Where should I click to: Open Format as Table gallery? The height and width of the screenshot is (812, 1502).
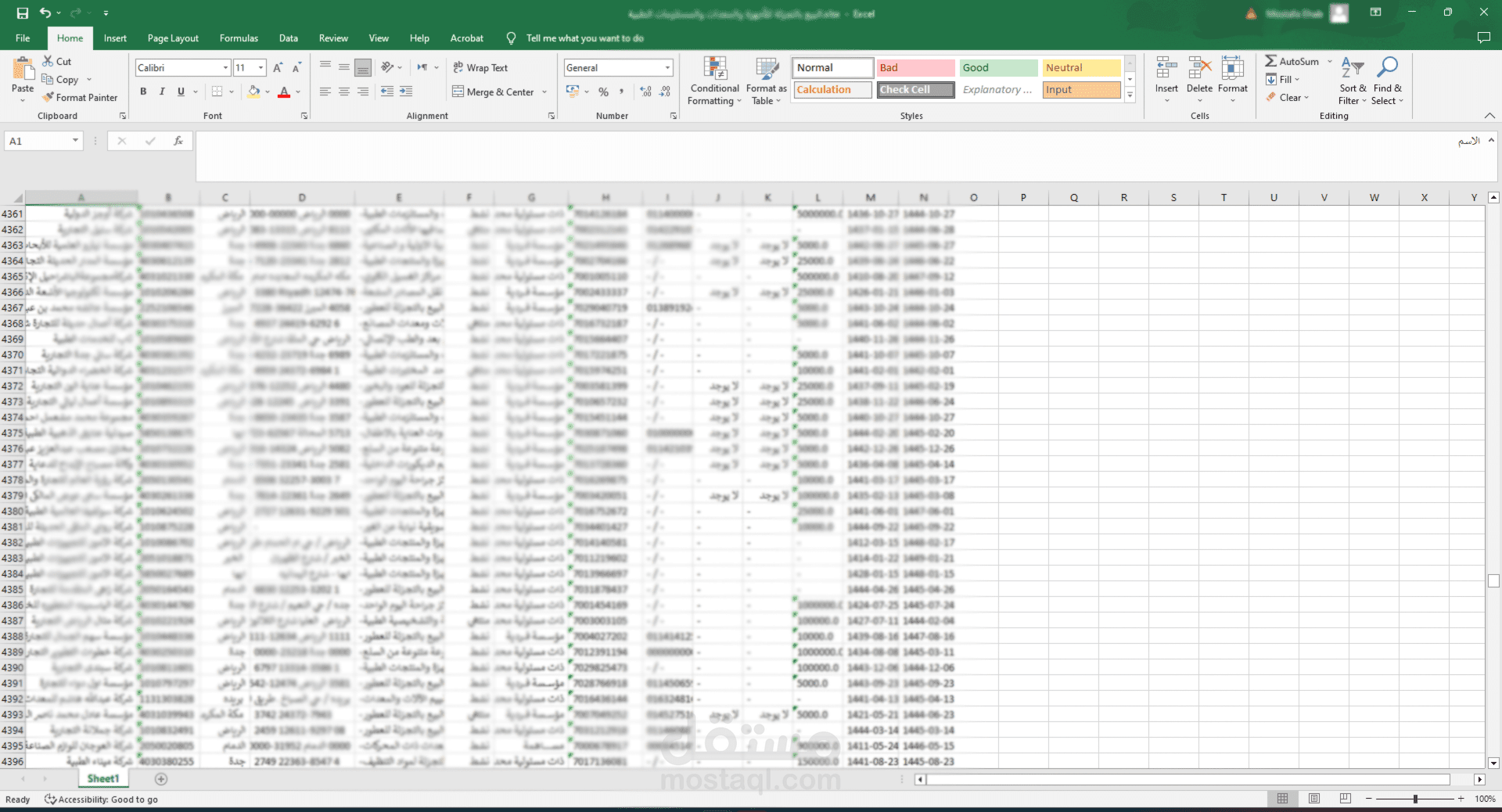coord(767,81)
